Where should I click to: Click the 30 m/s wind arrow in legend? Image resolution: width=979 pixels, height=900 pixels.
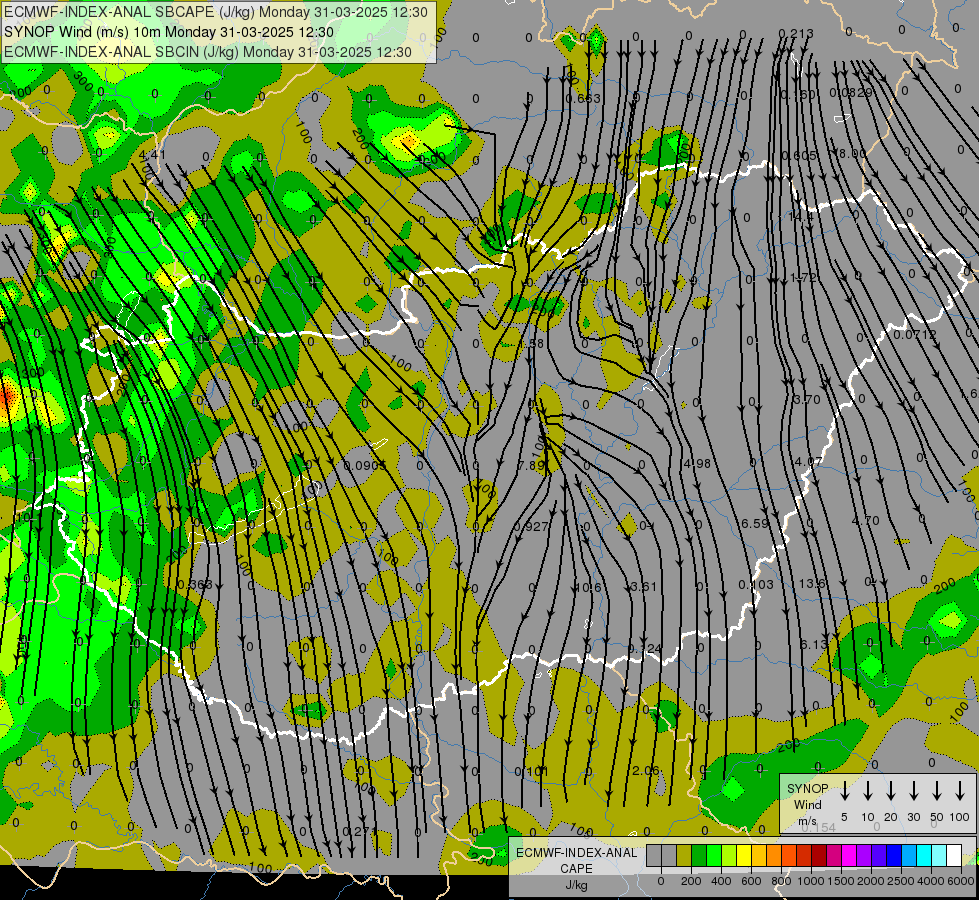click(x=913, y=791)
